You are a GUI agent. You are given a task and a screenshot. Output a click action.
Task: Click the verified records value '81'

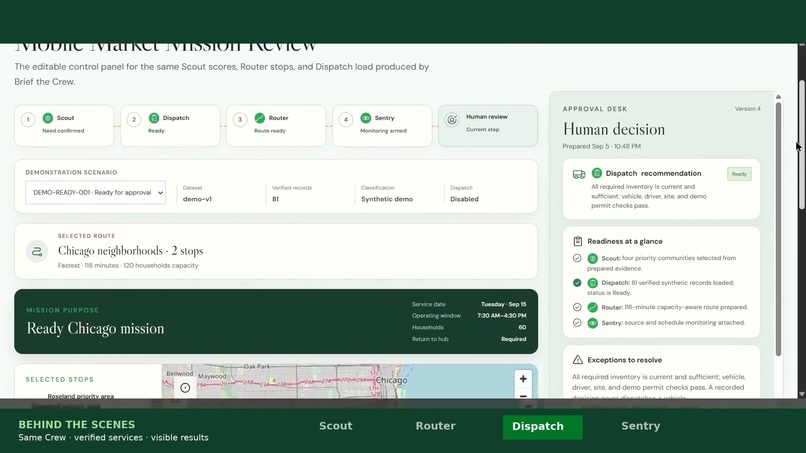276,199
